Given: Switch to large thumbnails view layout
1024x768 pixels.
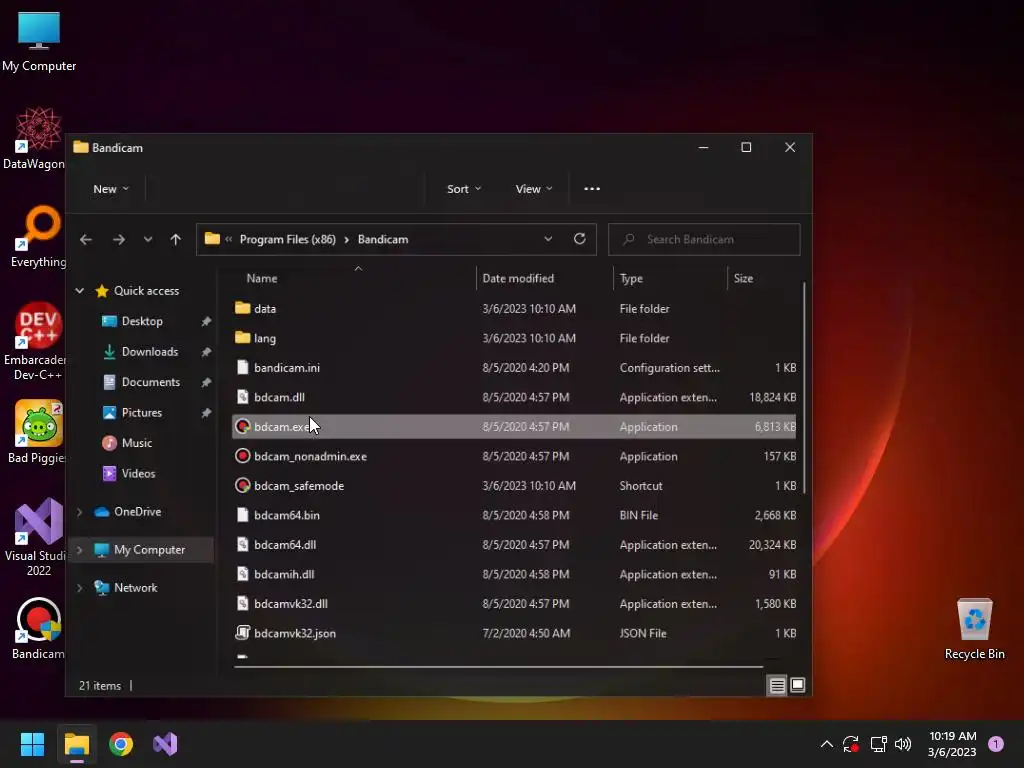Looking at the screenshot, I should pos(797,685).
